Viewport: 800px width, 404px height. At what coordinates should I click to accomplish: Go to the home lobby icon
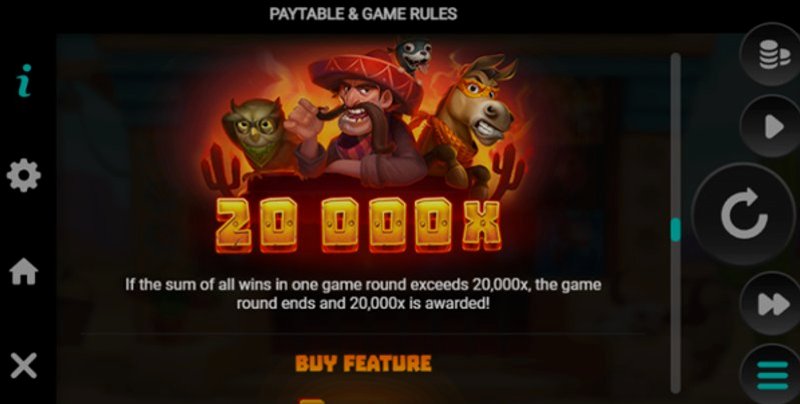tap(24, 271)
